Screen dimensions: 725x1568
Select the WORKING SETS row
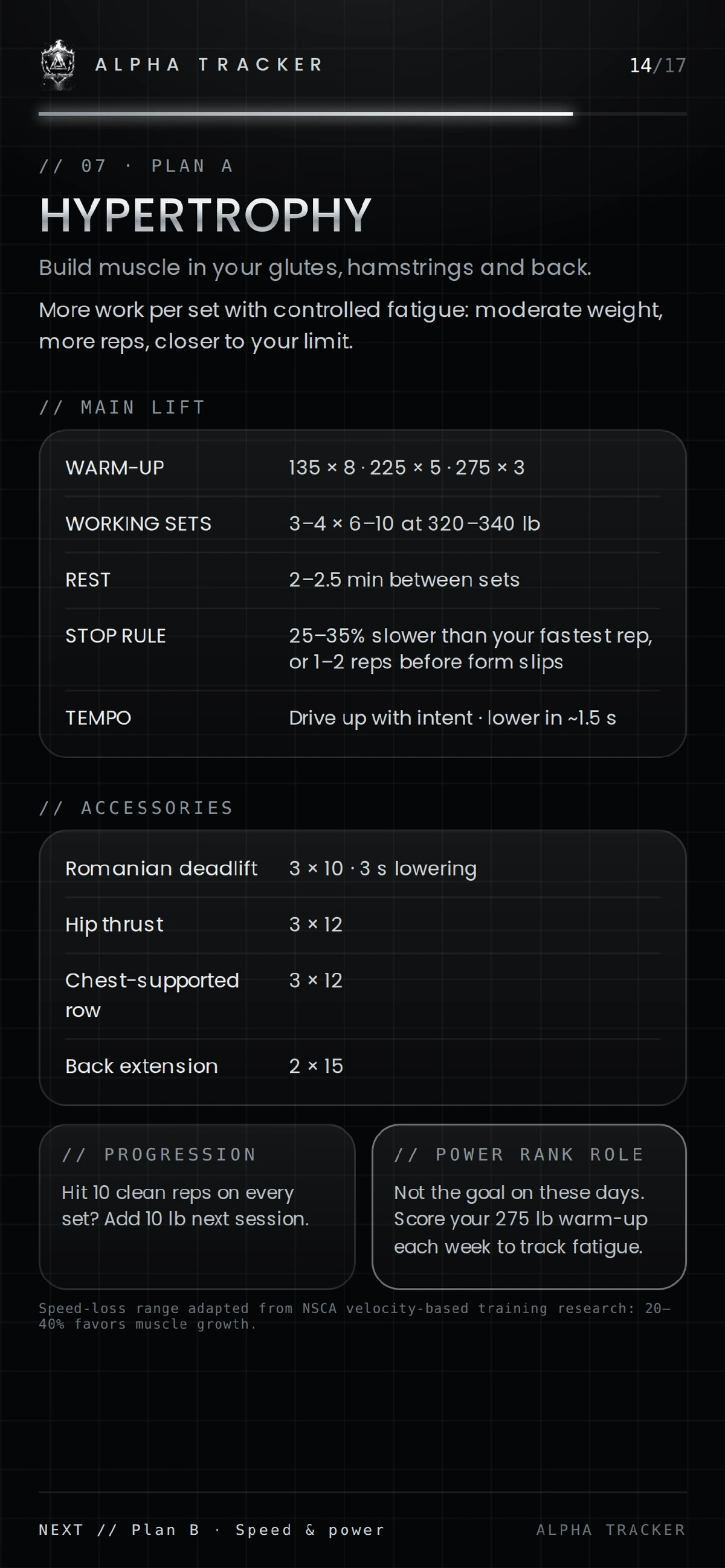click(x=362, y=523)
